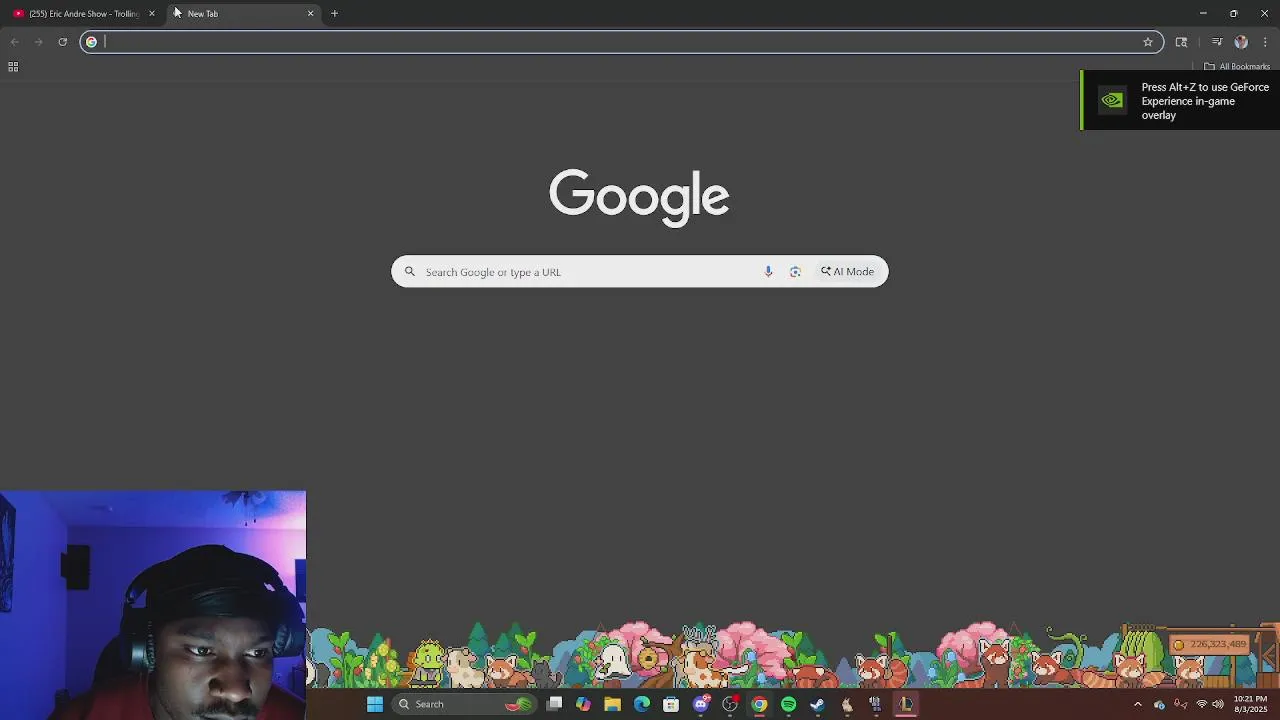Reload the current Chrome page
The height and width of the screenshot is (720, 1280).
[62, 42]
